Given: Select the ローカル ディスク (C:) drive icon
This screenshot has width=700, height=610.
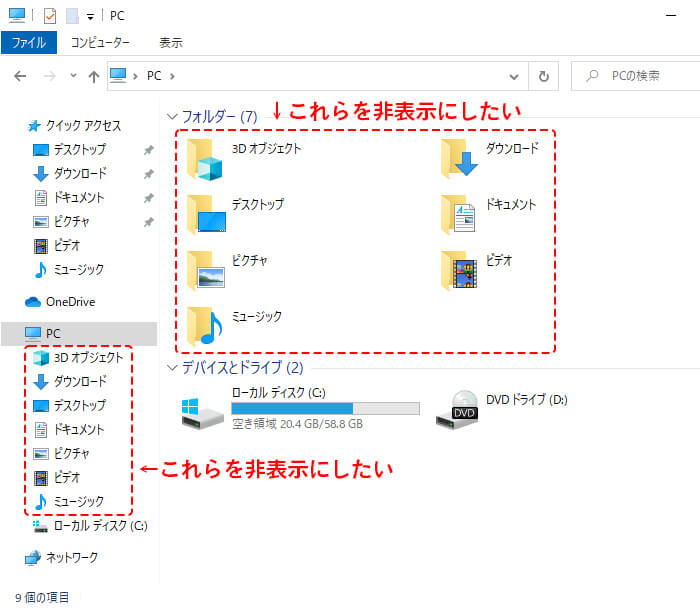Looking at the screenshot, I should pyautogui.click(x=202, y=414).
